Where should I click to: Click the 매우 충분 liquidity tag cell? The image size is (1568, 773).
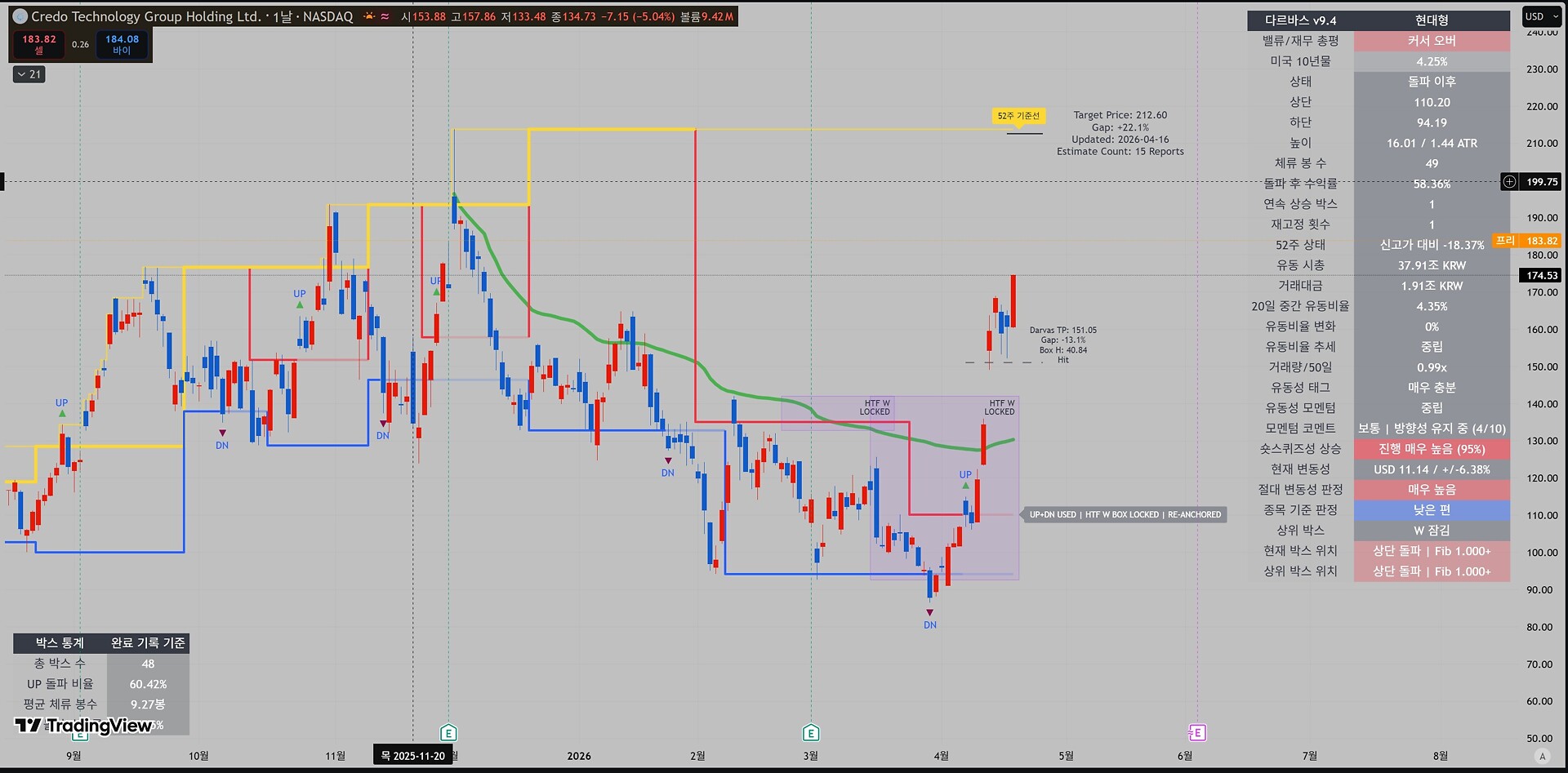point(1432,388)
